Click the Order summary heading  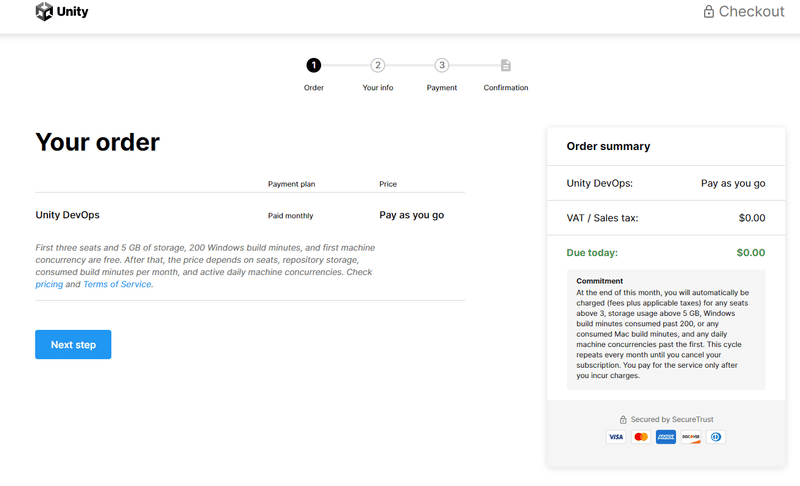608,146
